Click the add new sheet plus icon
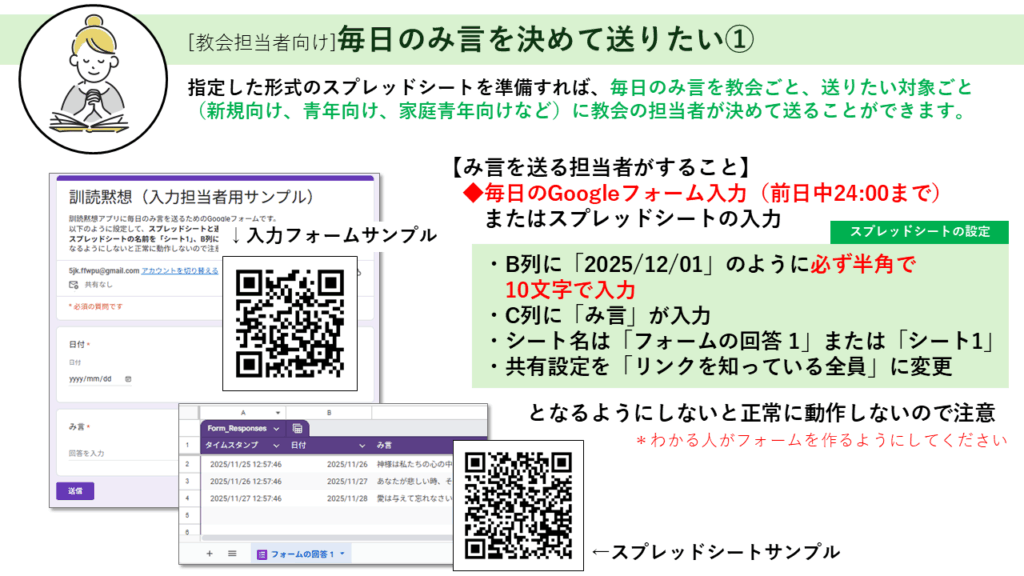This screenshot has width=1024, height=576. 209,553
